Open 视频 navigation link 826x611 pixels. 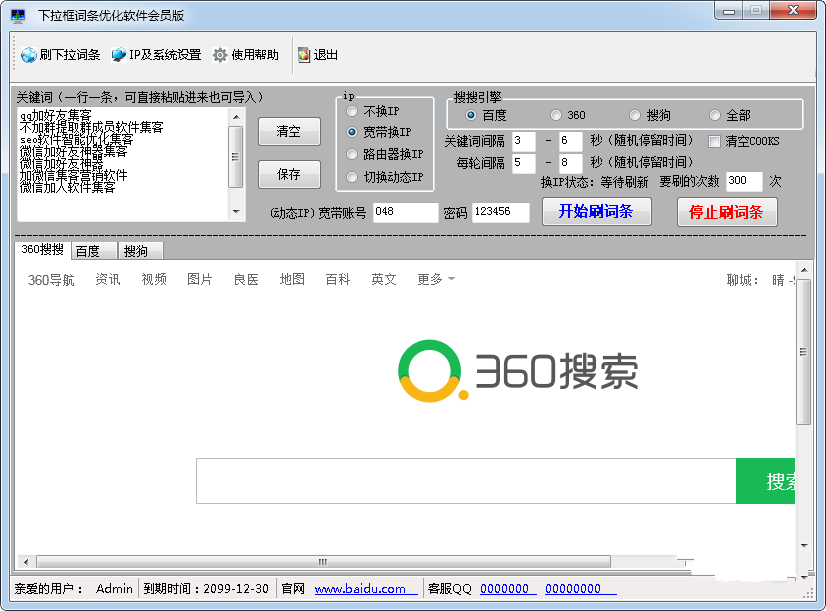[154, 280]
